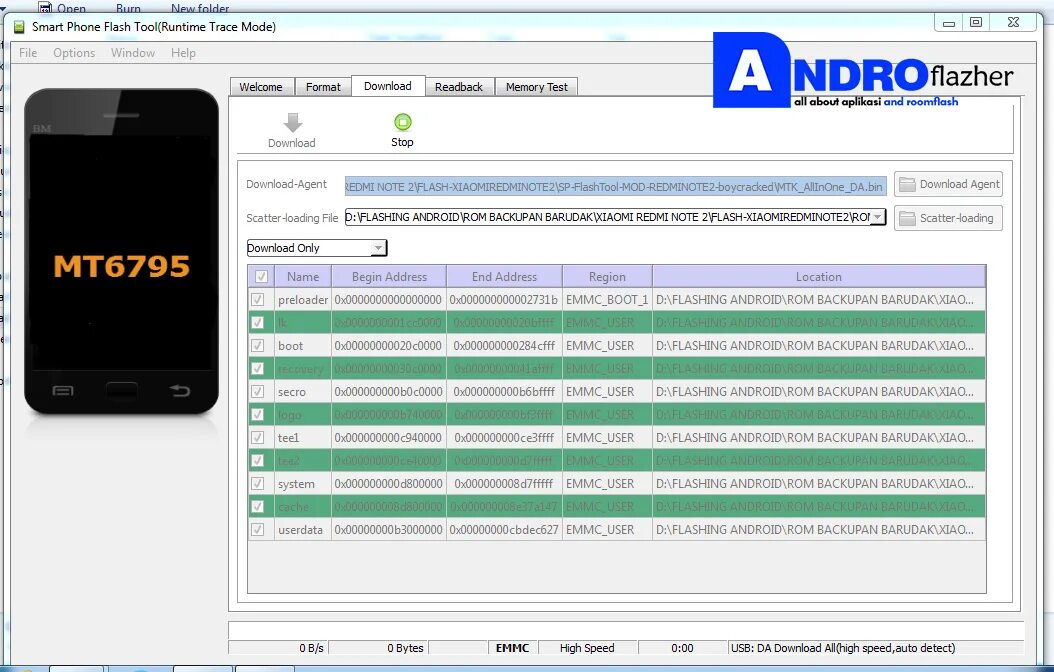
Task: Uncheck the tee2 partition checkbox
Action: tap(257, 460)
